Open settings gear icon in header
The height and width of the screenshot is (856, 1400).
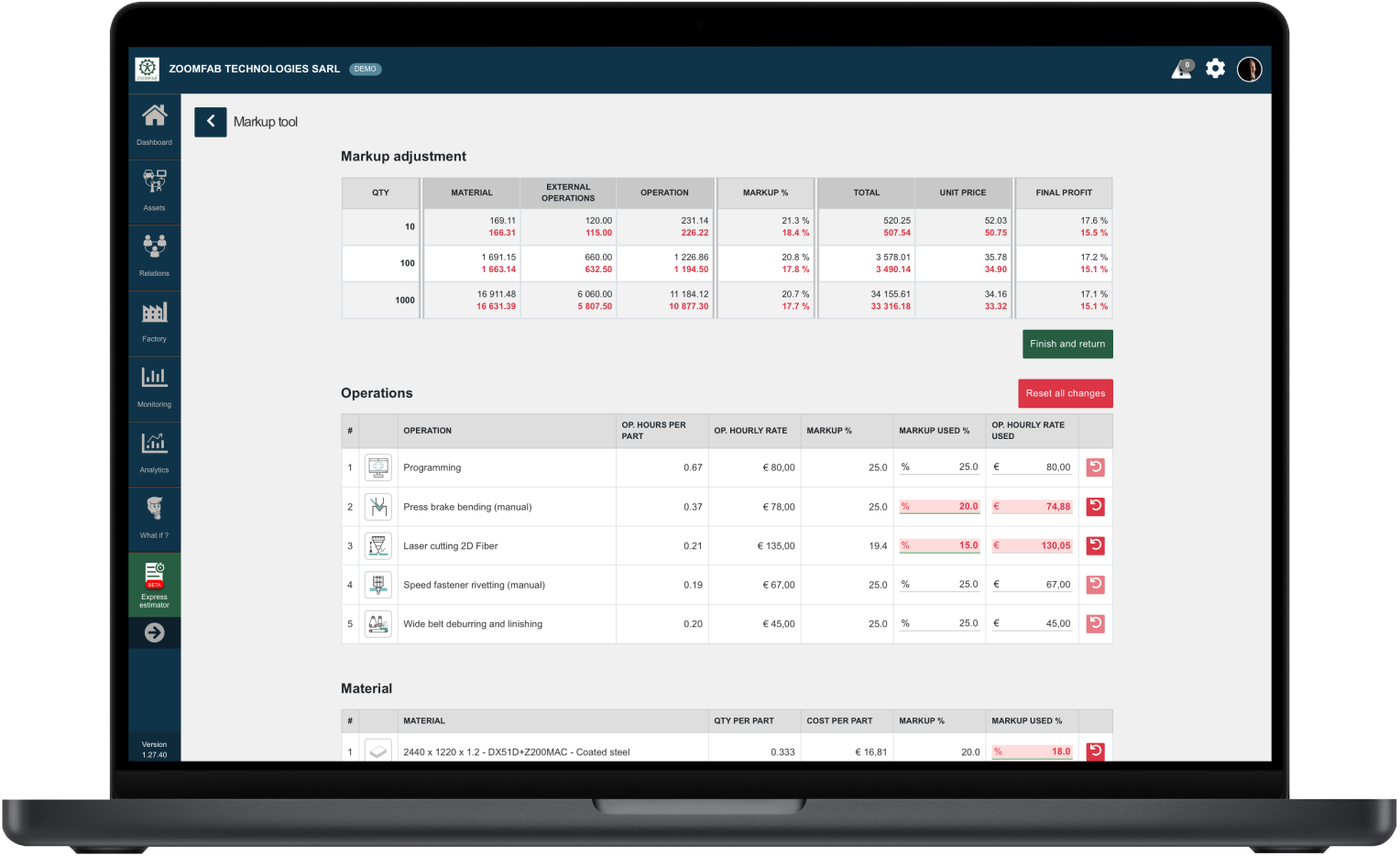pyautogui.click(x=1215, y=69)
